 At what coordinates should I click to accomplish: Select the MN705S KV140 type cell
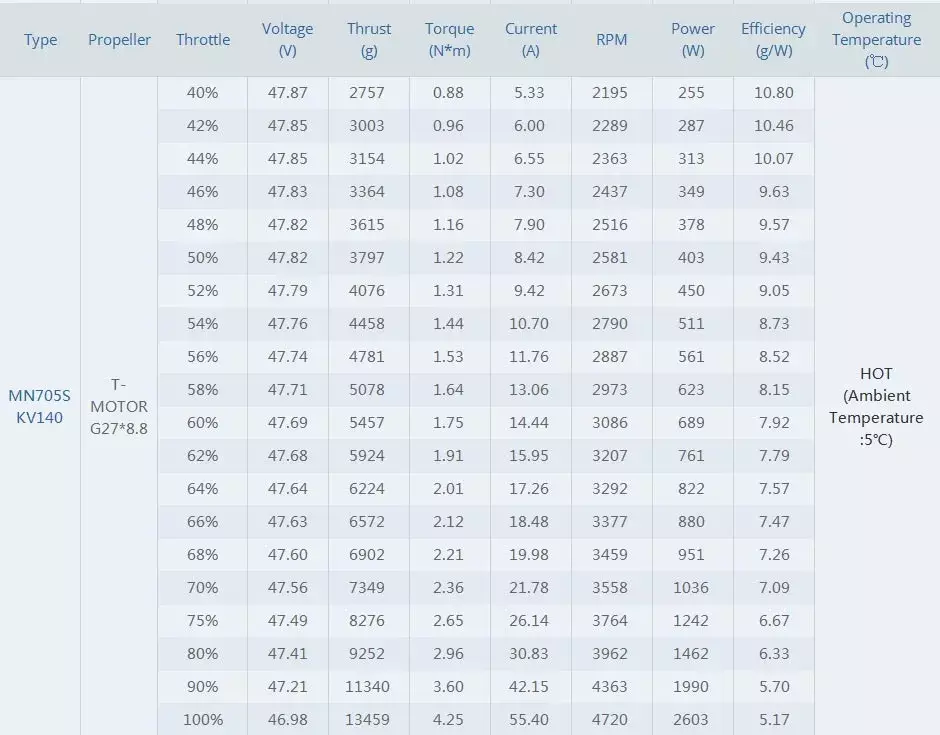[x=40, y=406]
